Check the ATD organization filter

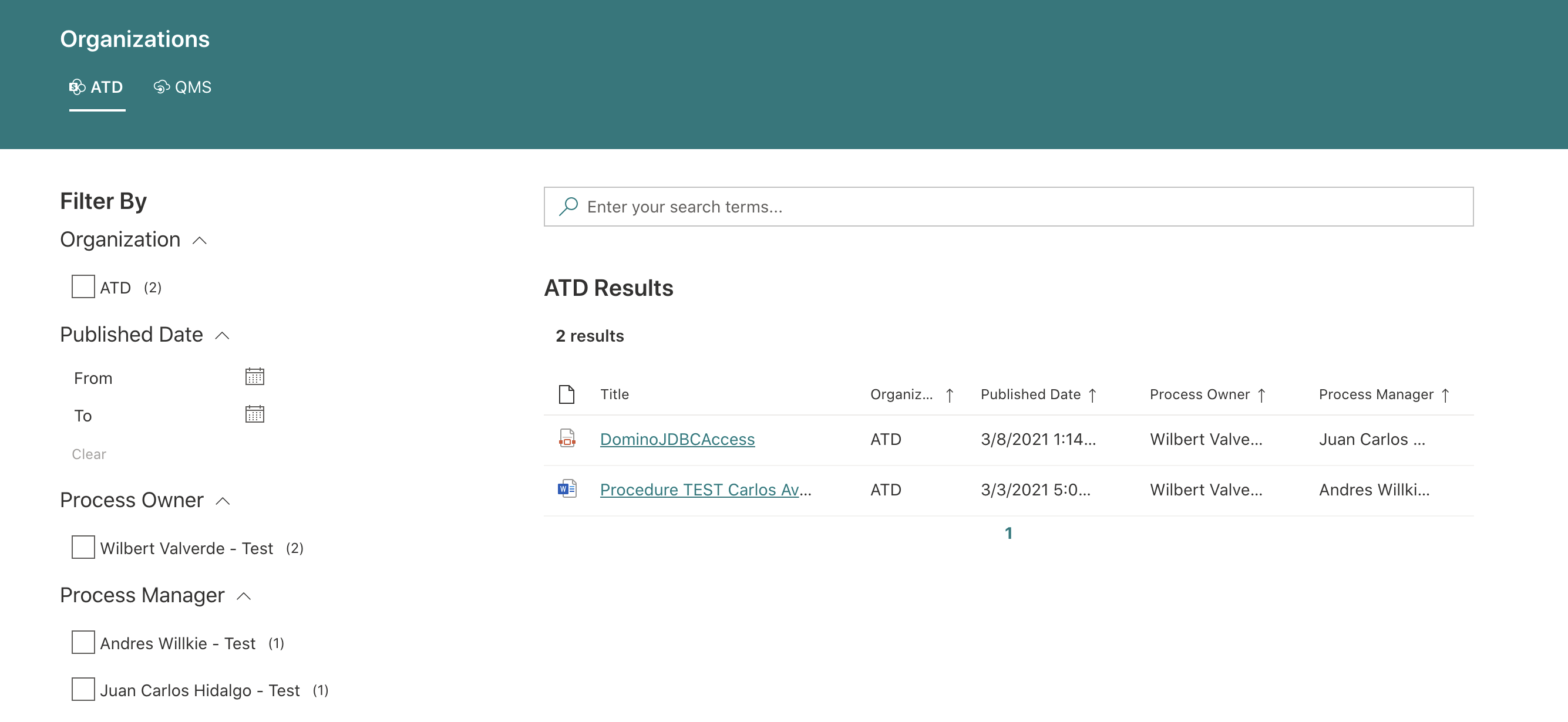[83, 286]
